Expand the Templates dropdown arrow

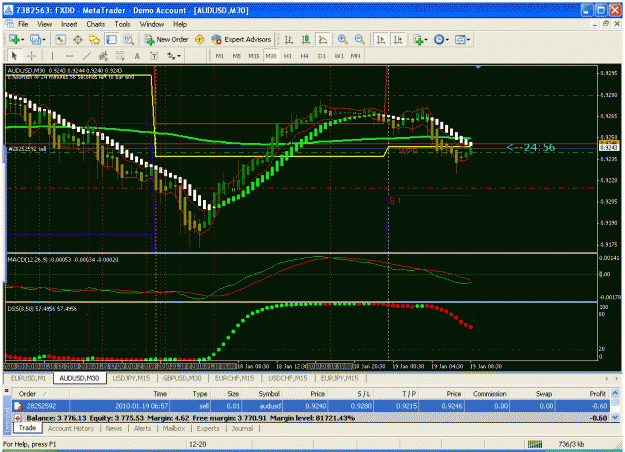(x=468, y=40)
